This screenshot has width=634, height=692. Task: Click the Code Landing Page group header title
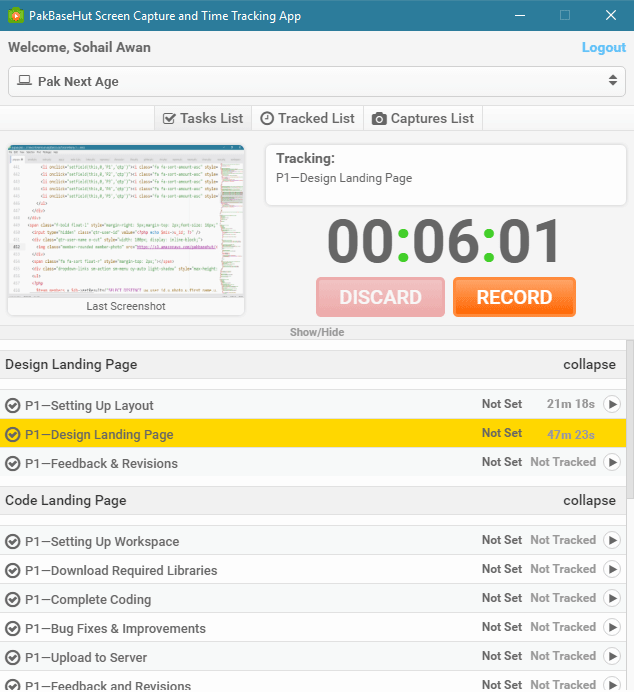click(66, 500)
